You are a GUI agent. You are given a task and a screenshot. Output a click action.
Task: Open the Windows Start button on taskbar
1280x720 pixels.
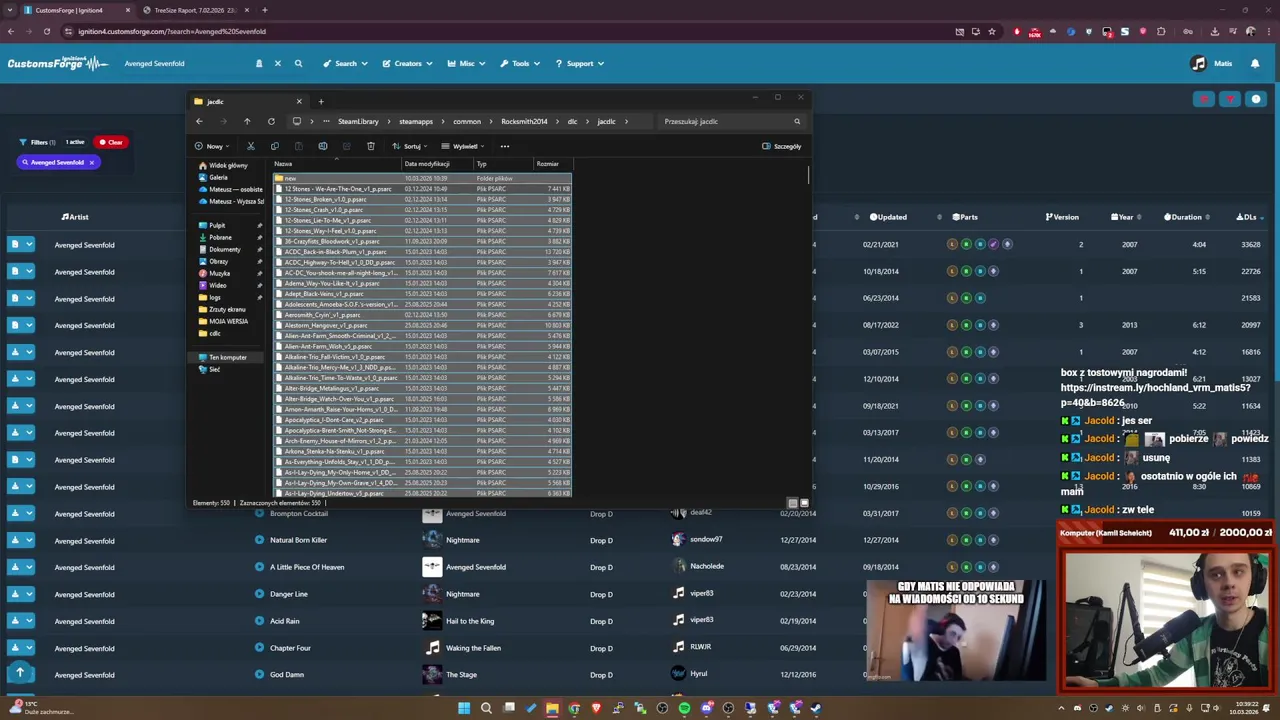coord(464,708)
